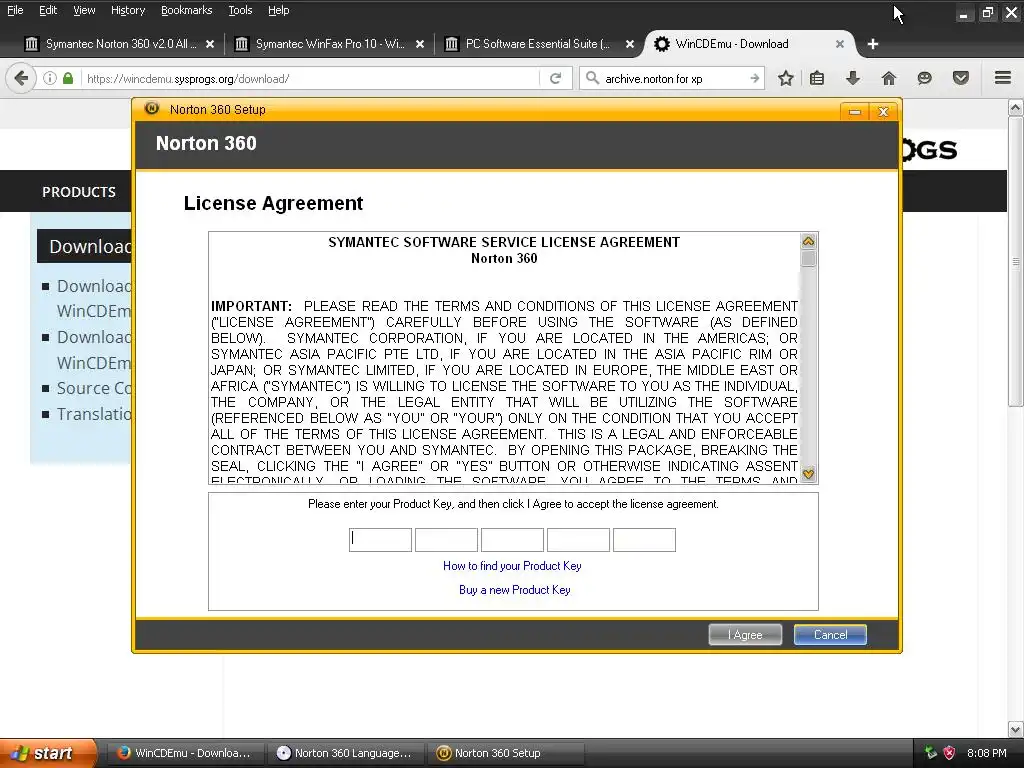Close the Norton 360 Setup dialog

tap(883, 112)
